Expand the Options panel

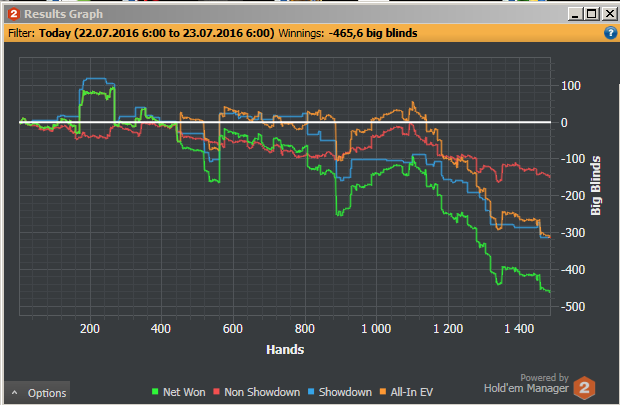tap(38, 393)
